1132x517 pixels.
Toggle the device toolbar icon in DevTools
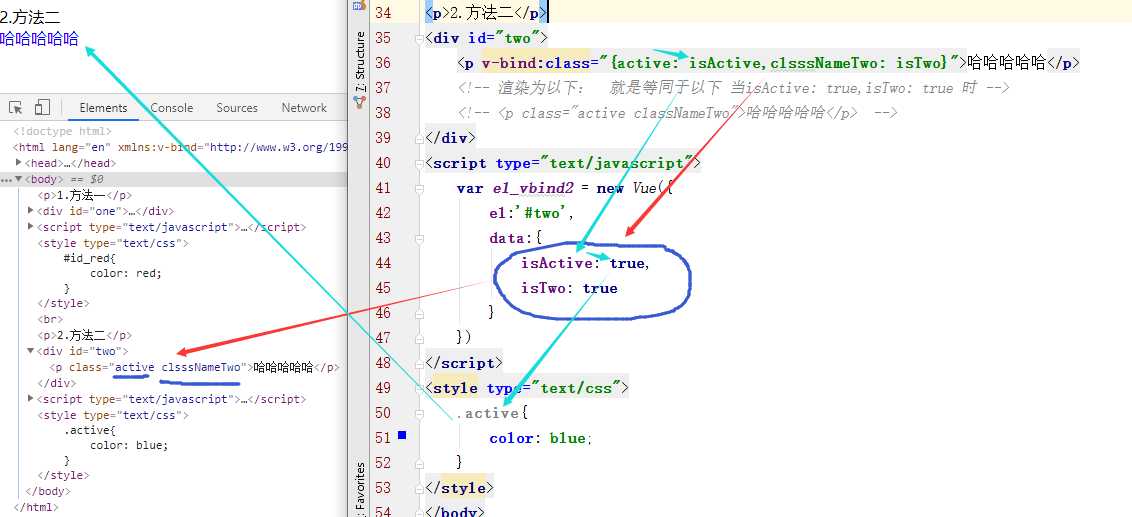[42, 108]
